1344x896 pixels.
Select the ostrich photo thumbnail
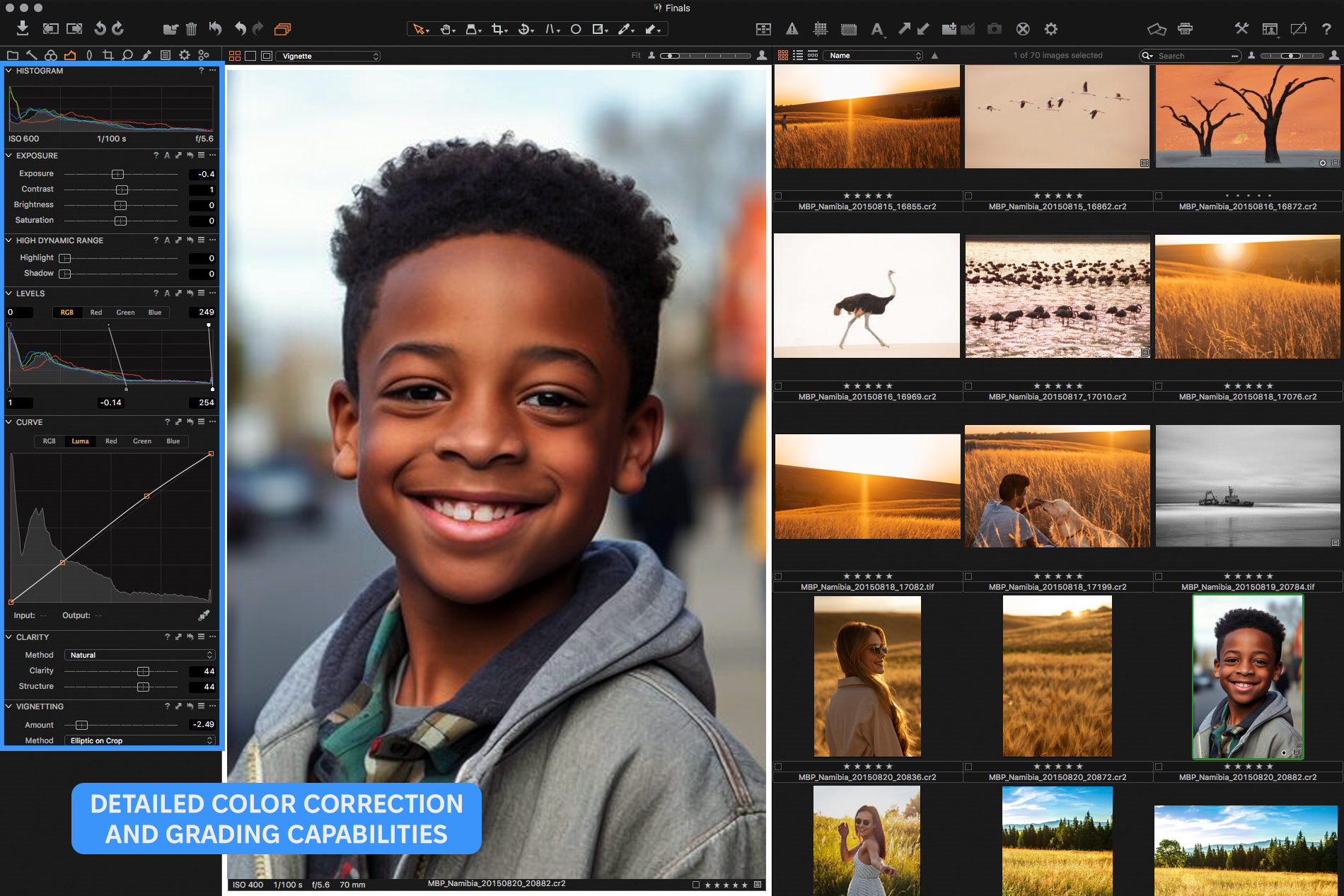[867, 296]
